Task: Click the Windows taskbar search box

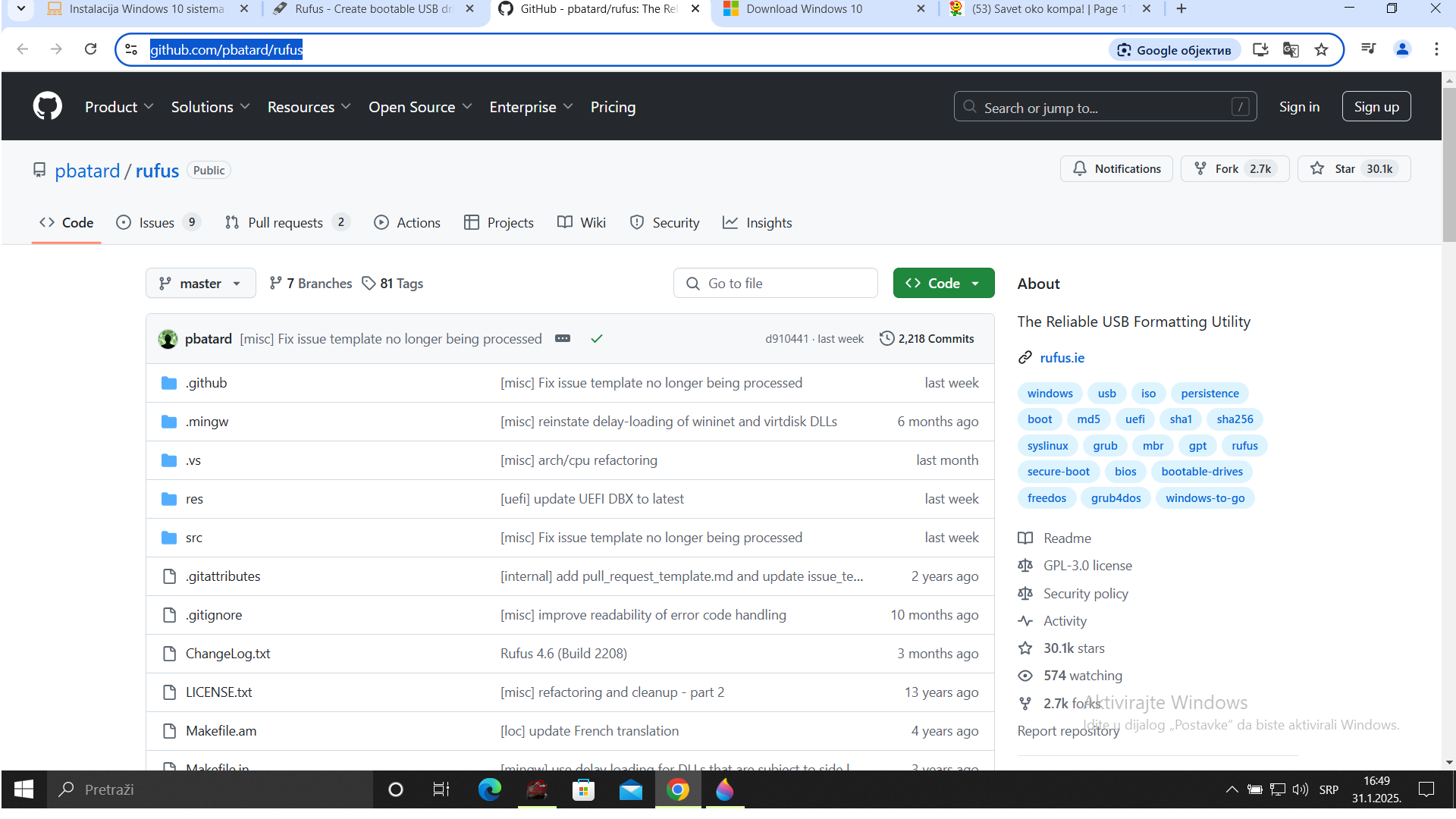Action: click(210, 789)
